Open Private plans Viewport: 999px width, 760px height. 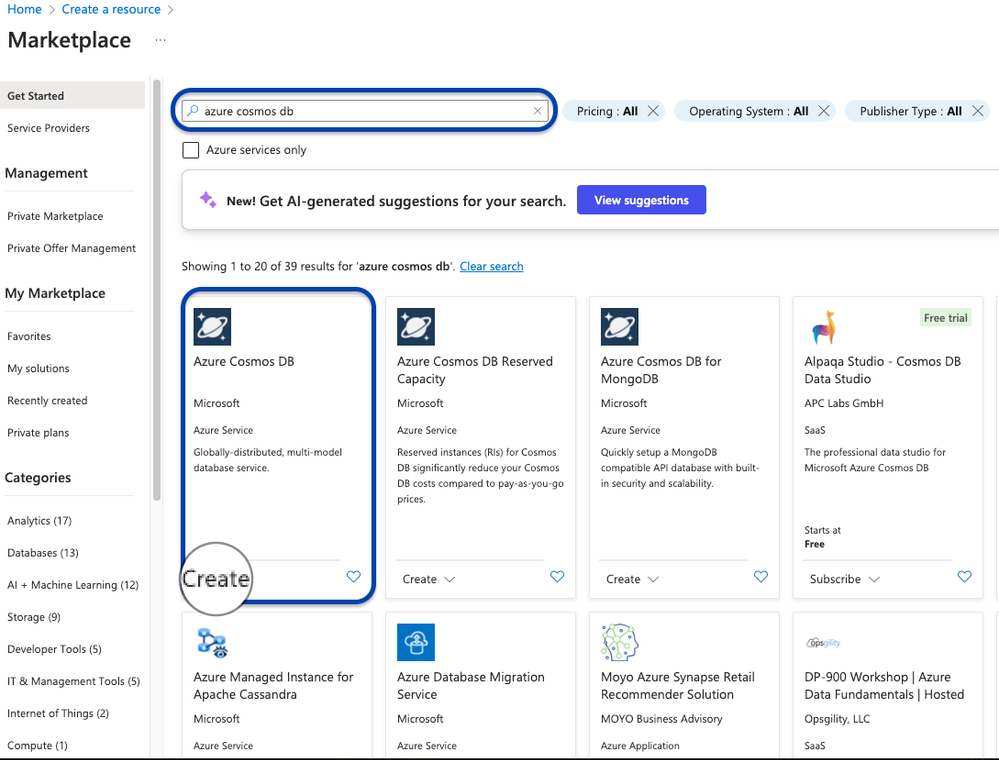pyautogui.click(x=38, y=433)
